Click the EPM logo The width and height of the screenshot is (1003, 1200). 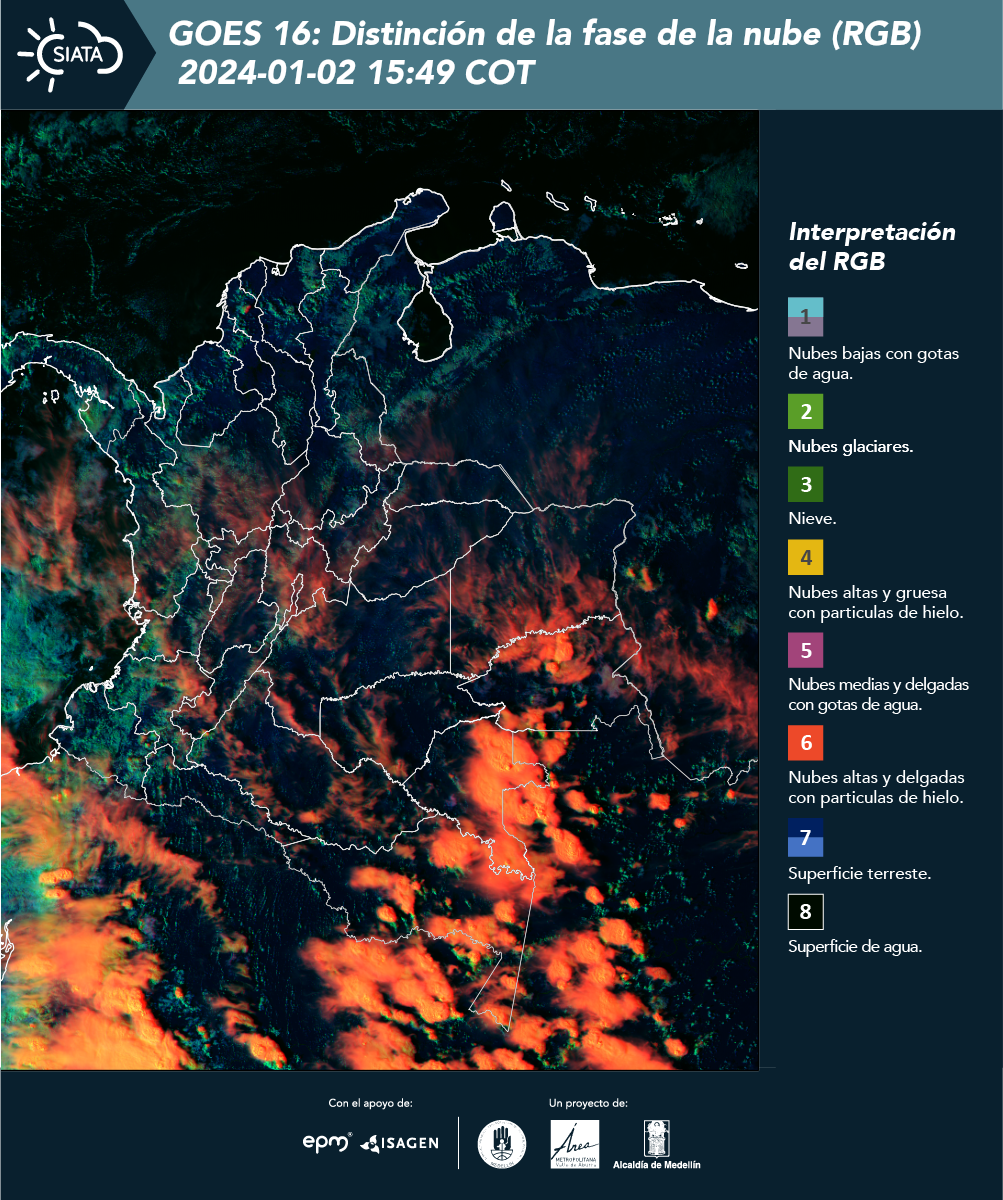[327, 1142]
